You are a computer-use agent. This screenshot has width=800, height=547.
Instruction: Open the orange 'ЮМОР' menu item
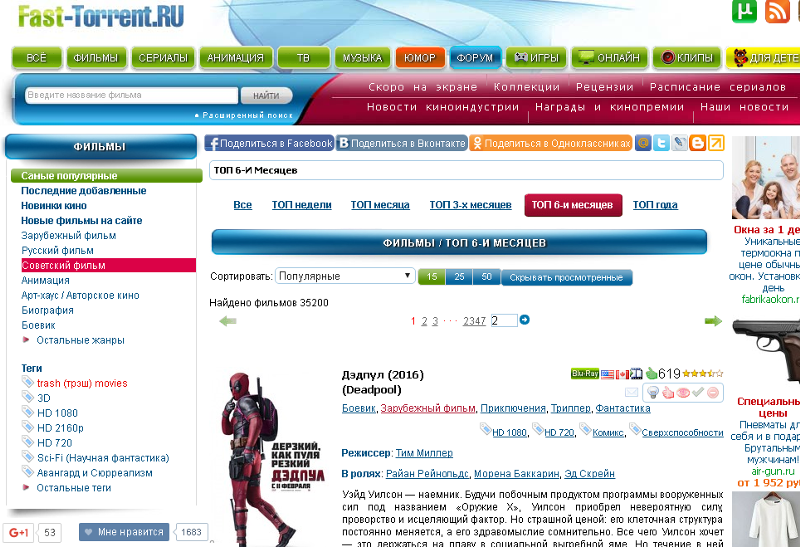coord(420,58)
